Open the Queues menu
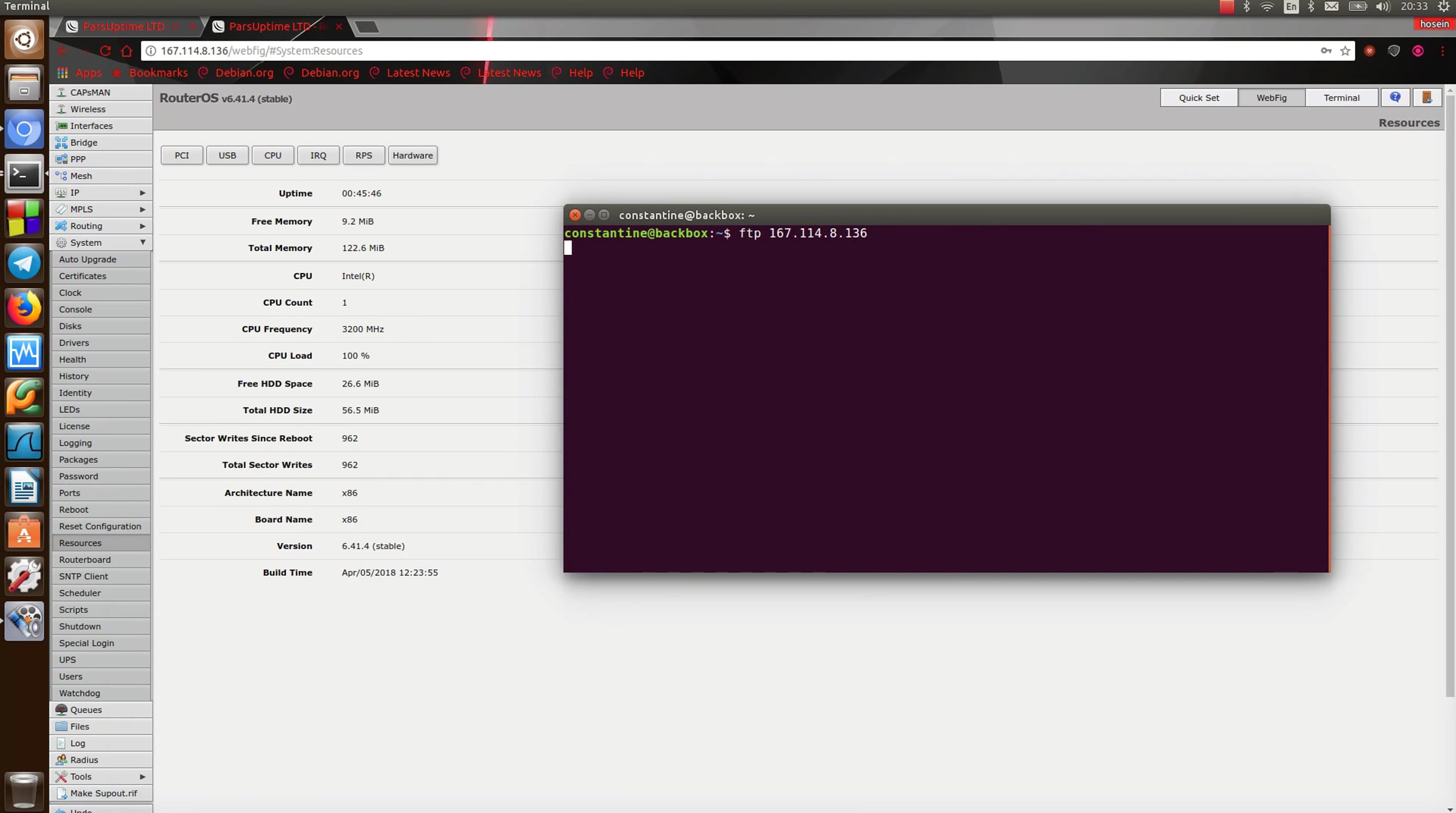The image size is (1456, 813). [x=101, y=710]
